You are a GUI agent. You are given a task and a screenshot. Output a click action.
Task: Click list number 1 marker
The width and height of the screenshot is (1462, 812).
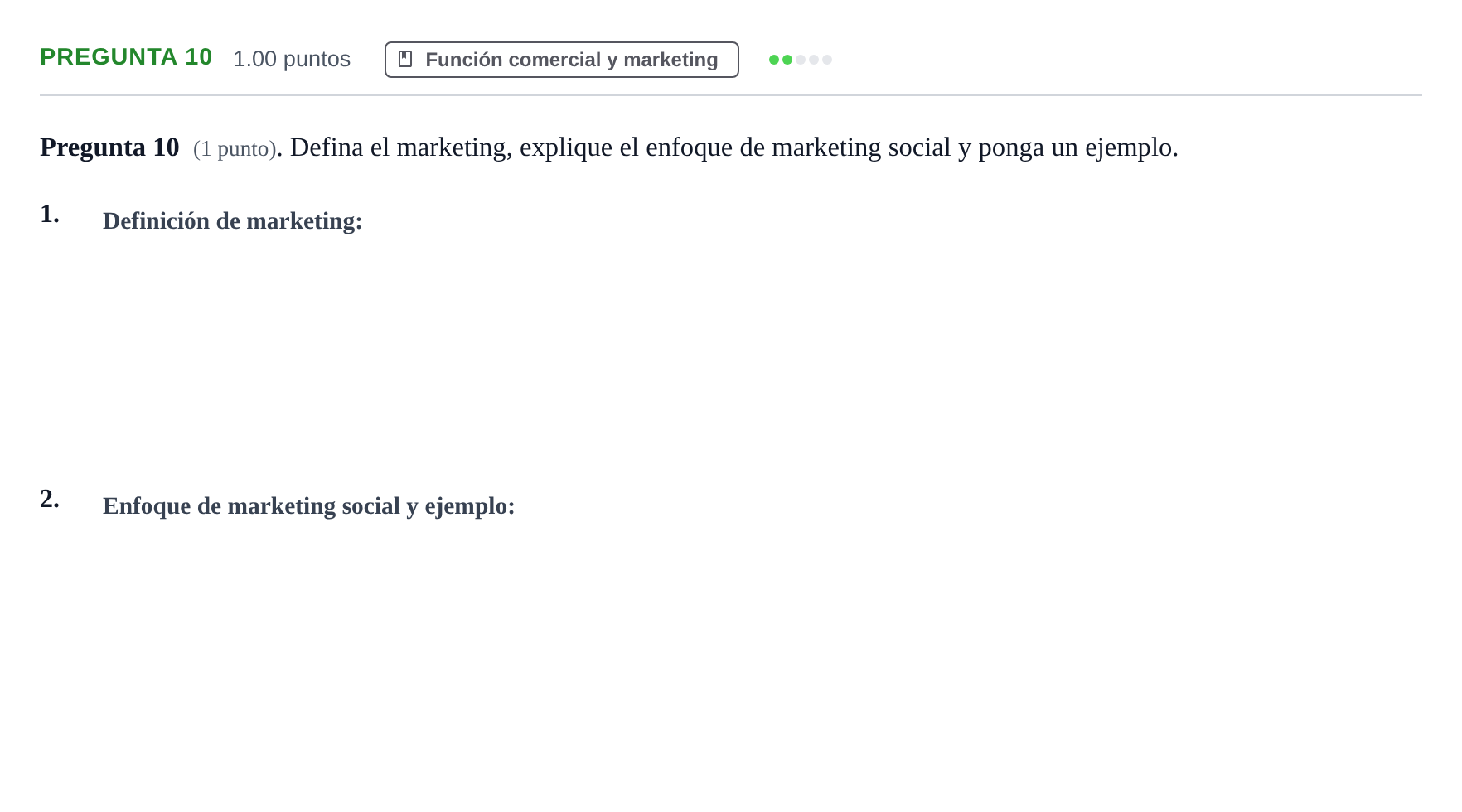coord(50,214)
